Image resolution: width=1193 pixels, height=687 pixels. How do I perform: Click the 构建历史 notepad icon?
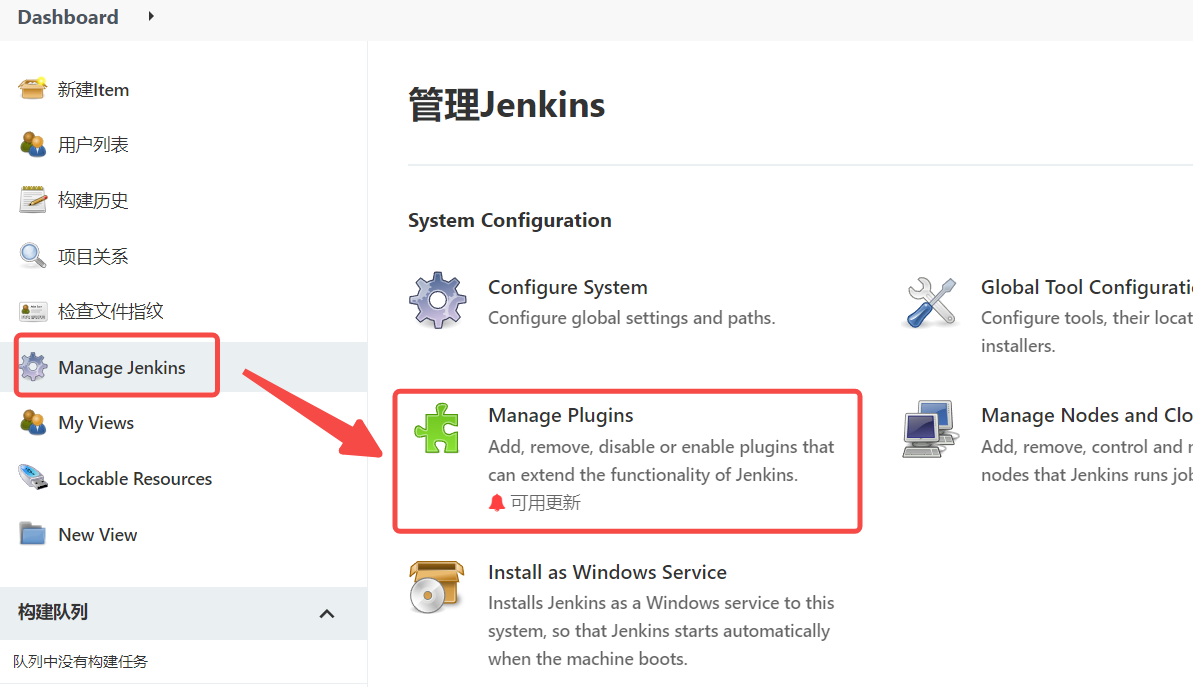(33, 200)
